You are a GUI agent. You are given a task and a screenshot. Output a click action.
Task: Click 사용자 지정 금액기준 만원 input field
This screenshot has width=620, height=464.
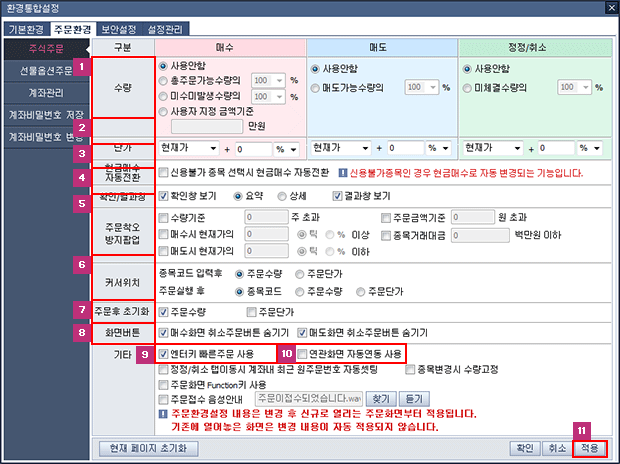[x=207, y=127]
